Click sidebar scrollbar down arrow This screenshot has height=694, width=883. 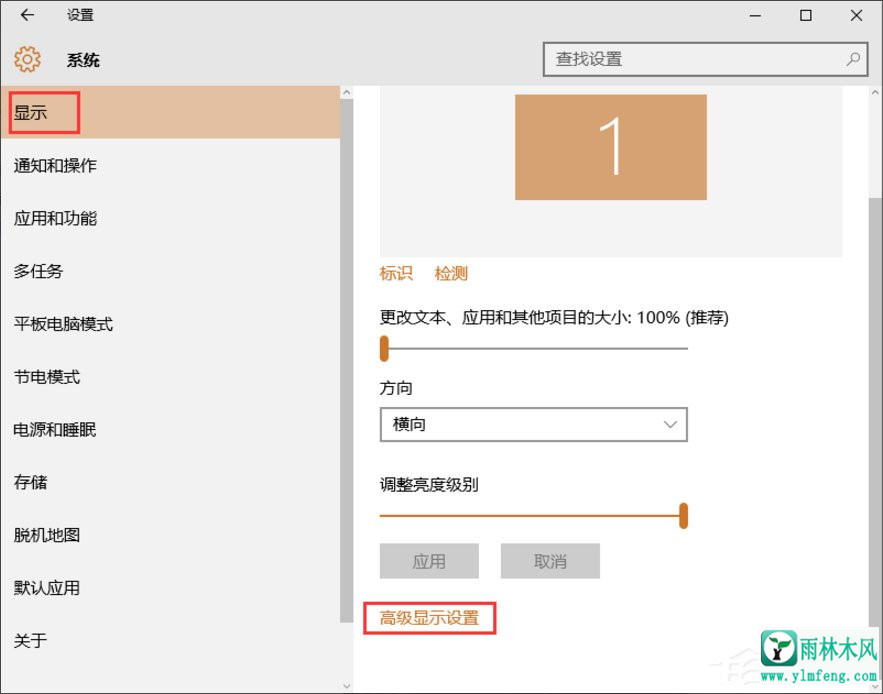(346, 686)
